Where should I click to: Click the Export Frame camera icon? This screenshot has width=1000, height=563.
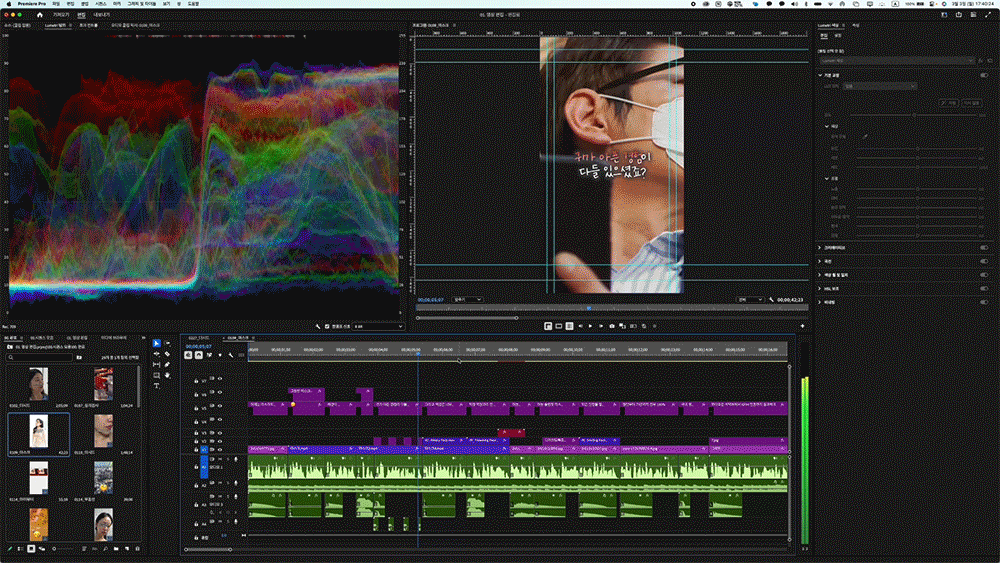point(611,326)
